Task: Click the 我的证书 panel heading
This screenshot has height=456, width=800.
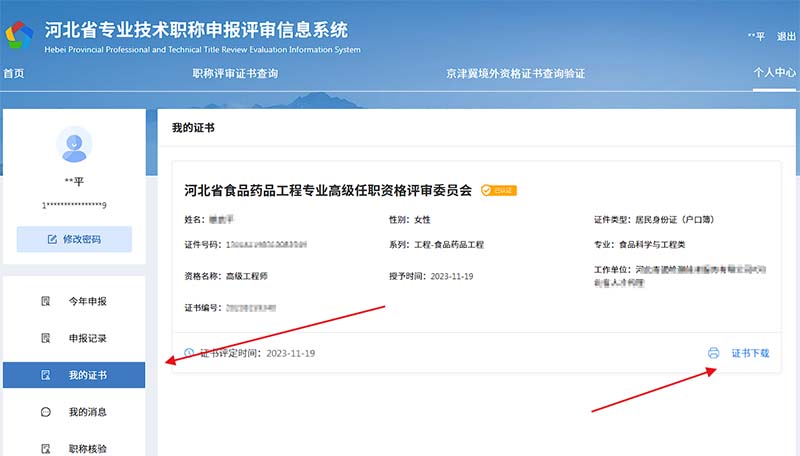Action: (x=193, y=128)
